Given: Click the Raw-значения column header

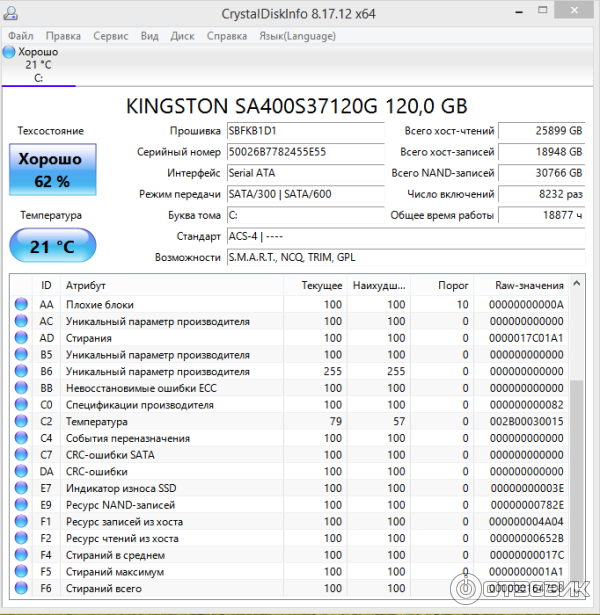Looking at the screenshot, I should (521, 285).
